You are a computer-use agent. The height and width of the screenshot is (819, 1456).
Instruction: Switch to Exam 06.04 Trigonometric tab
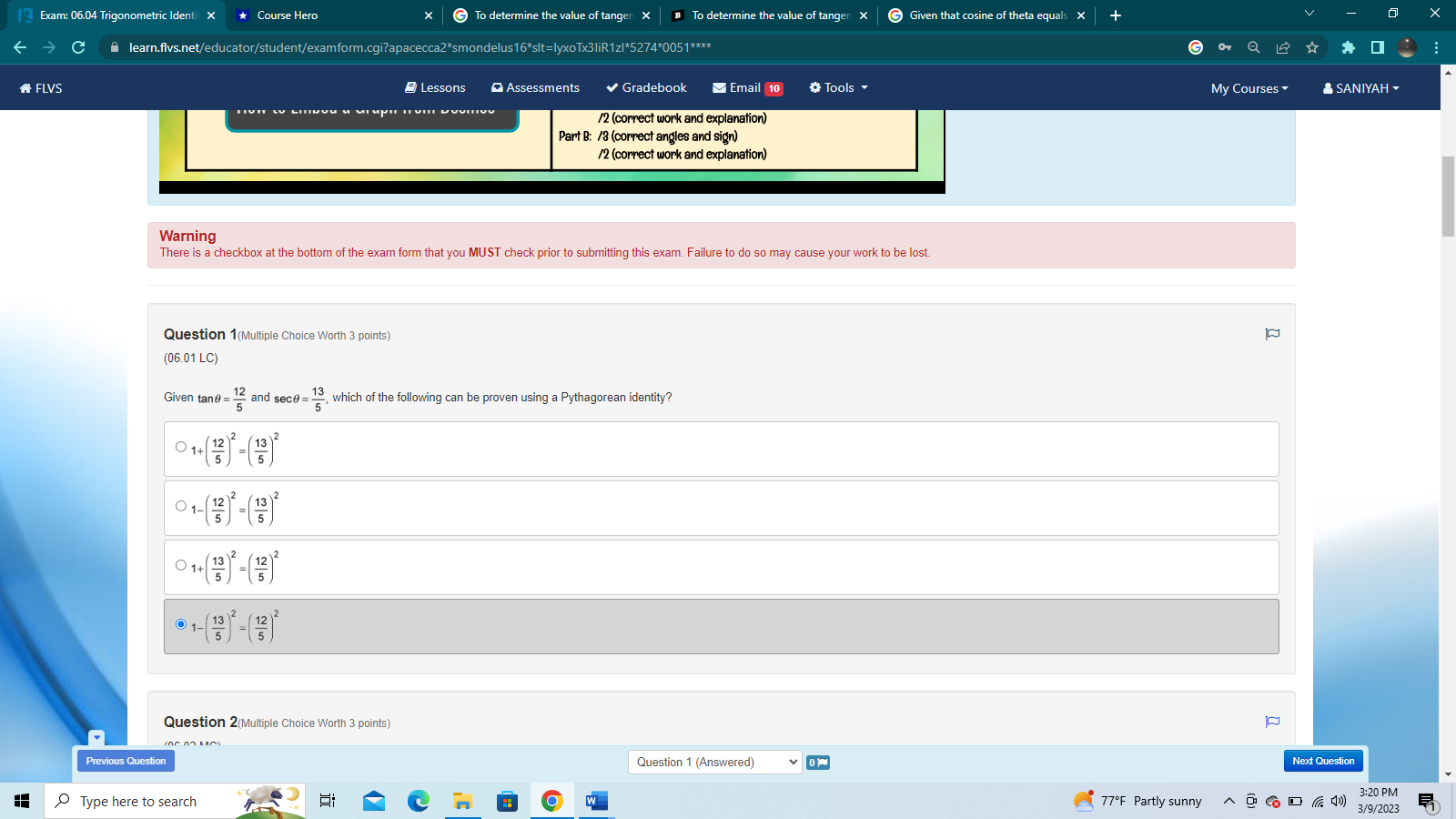(x=116, y=15)
